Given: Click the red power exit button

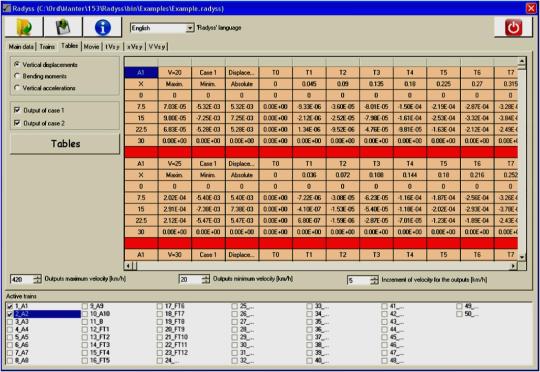Looking at the screenshot, I should 513,27.
